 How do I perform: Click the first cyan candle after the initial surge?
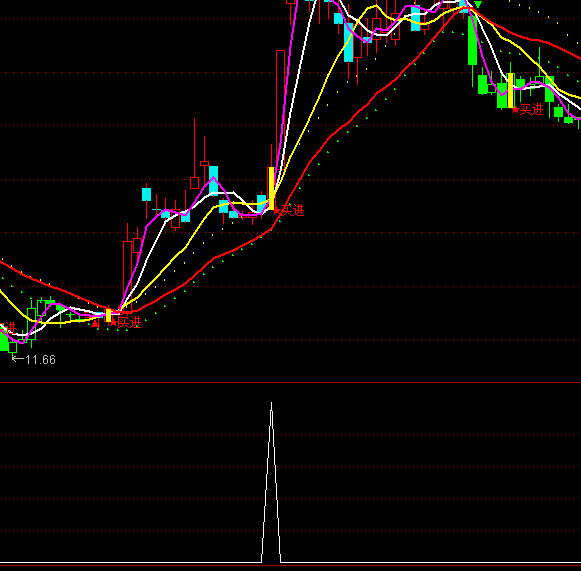[147, 195]
